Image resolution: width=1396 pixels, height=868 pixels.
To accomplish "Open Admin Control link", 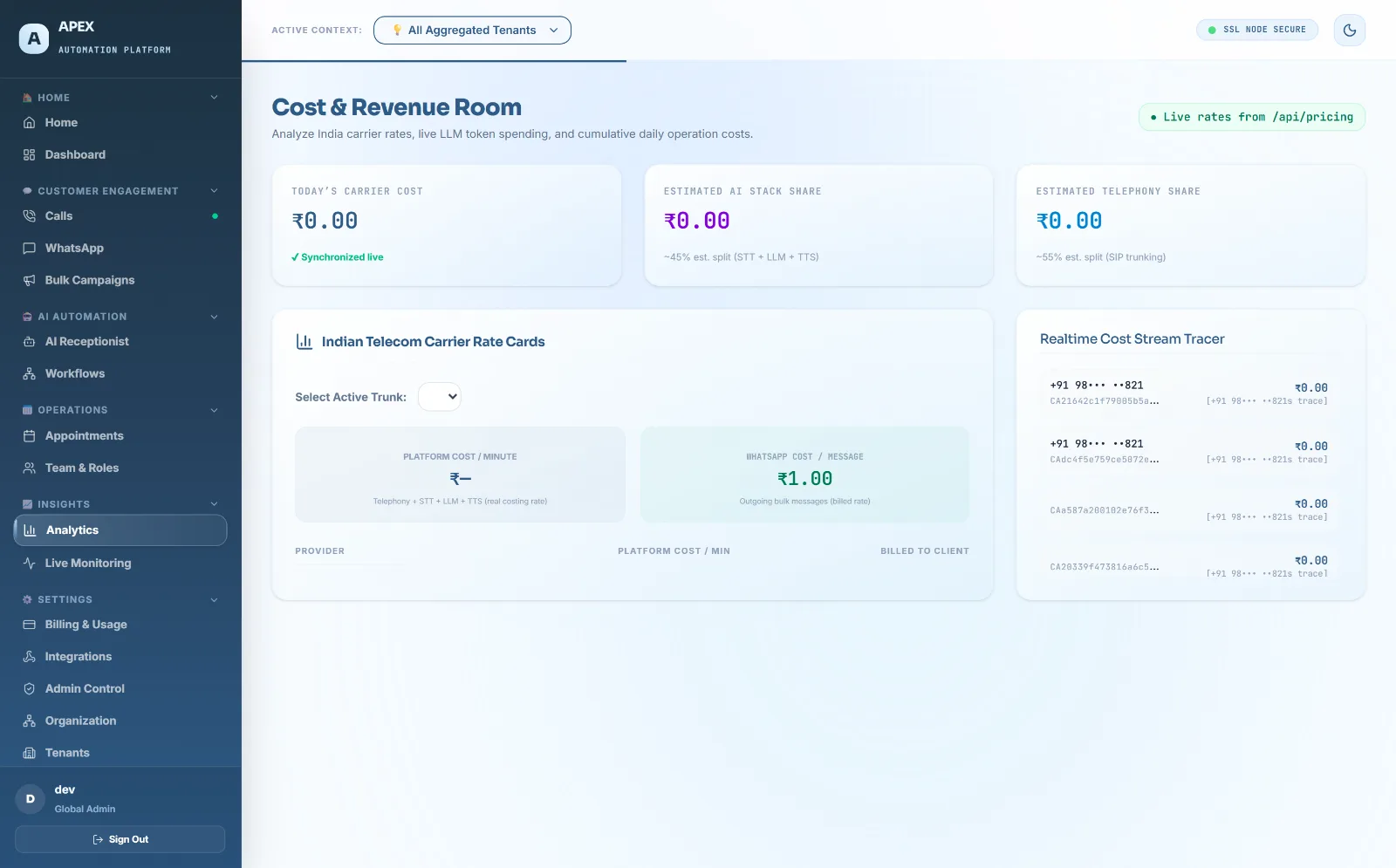I will (120, 689).
